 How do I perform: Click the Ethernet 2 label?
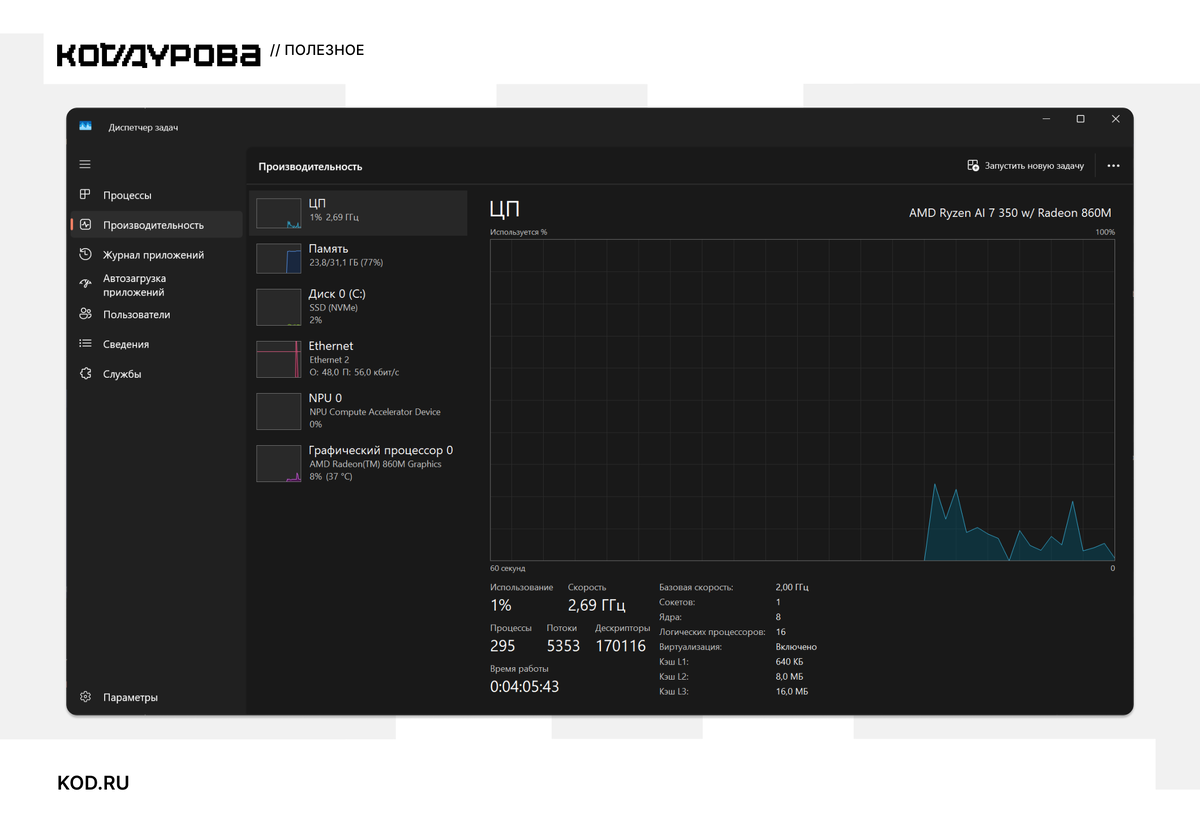pyautogui.click(x=329, y=360)
